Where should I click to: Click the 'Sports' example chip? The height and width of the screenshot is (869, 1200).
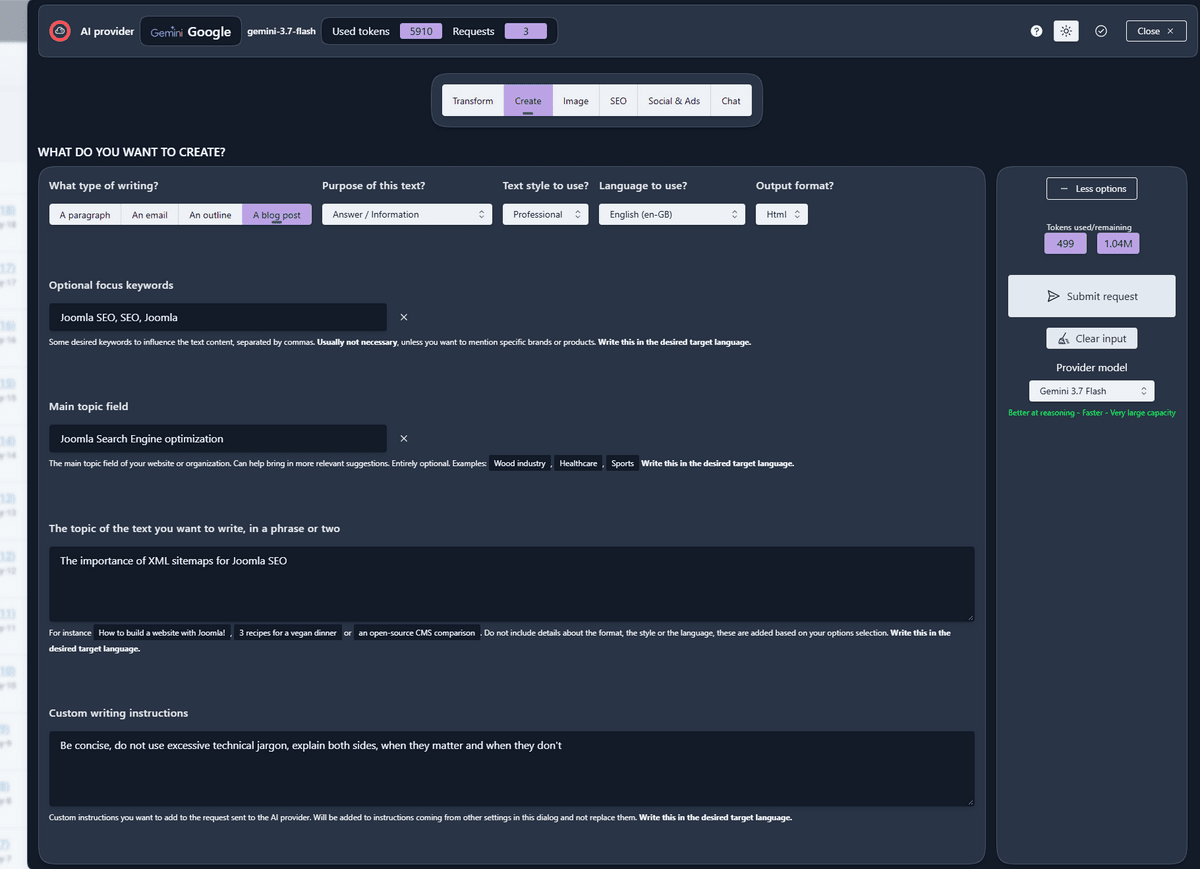[x=623, y=464]
